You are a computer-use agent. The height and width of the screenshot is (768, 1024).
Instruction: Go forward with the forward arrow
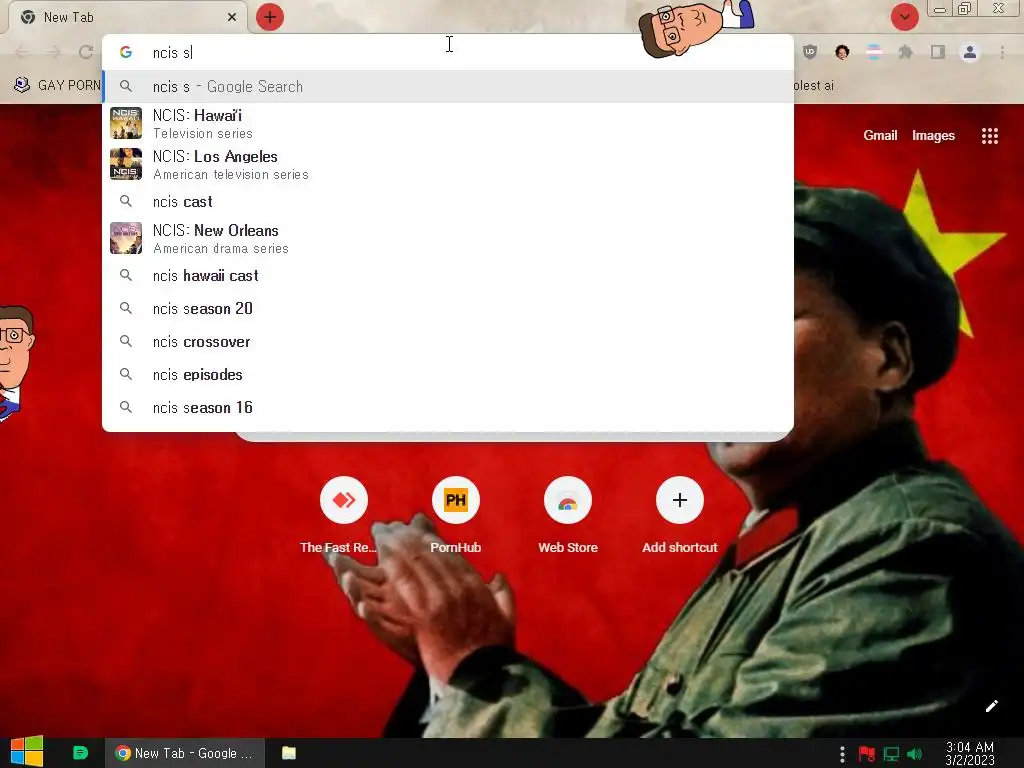point(54,52)
